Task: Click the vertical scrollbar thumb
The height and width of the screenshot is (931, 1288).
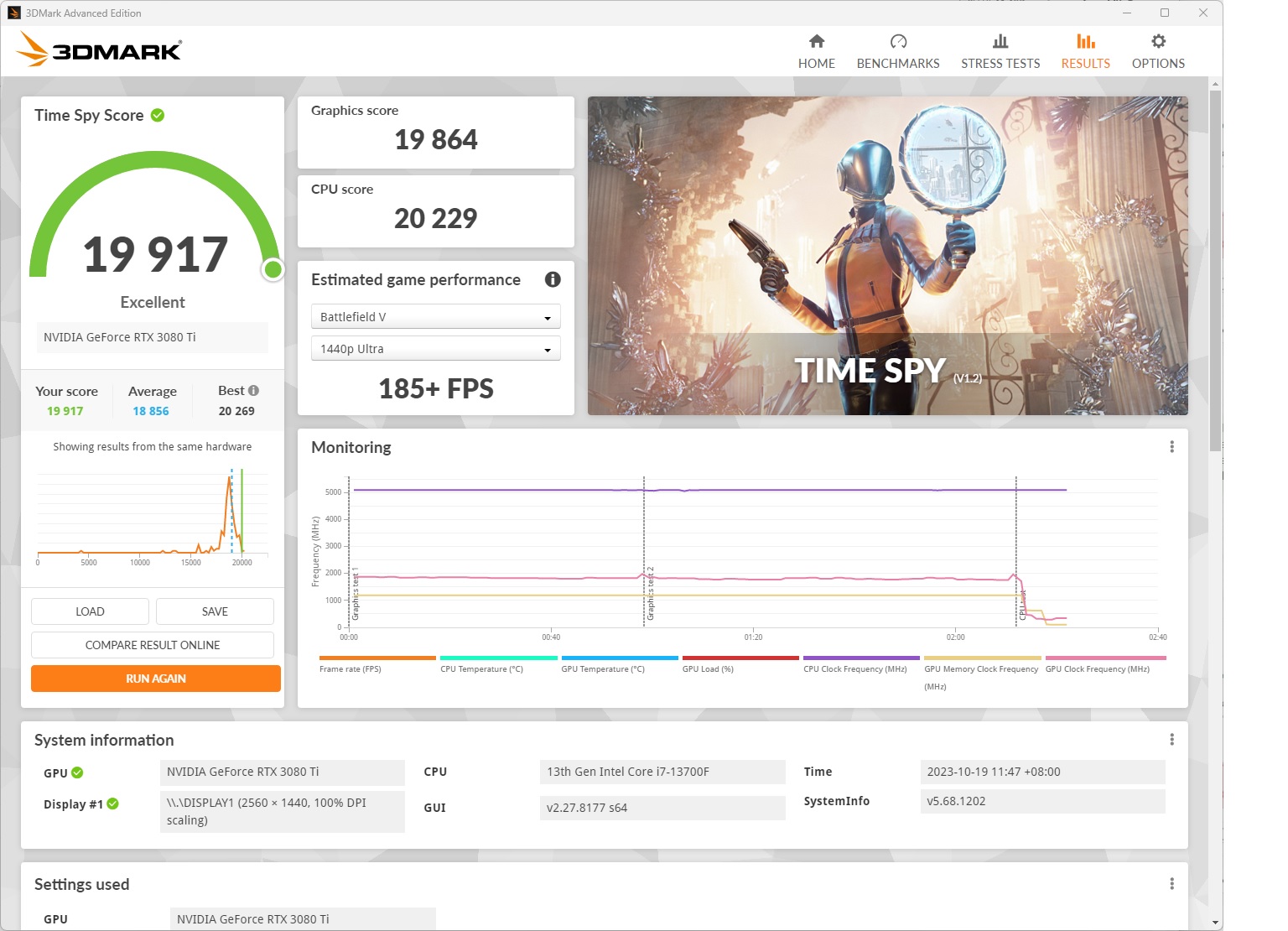Action: point(1215,271)
